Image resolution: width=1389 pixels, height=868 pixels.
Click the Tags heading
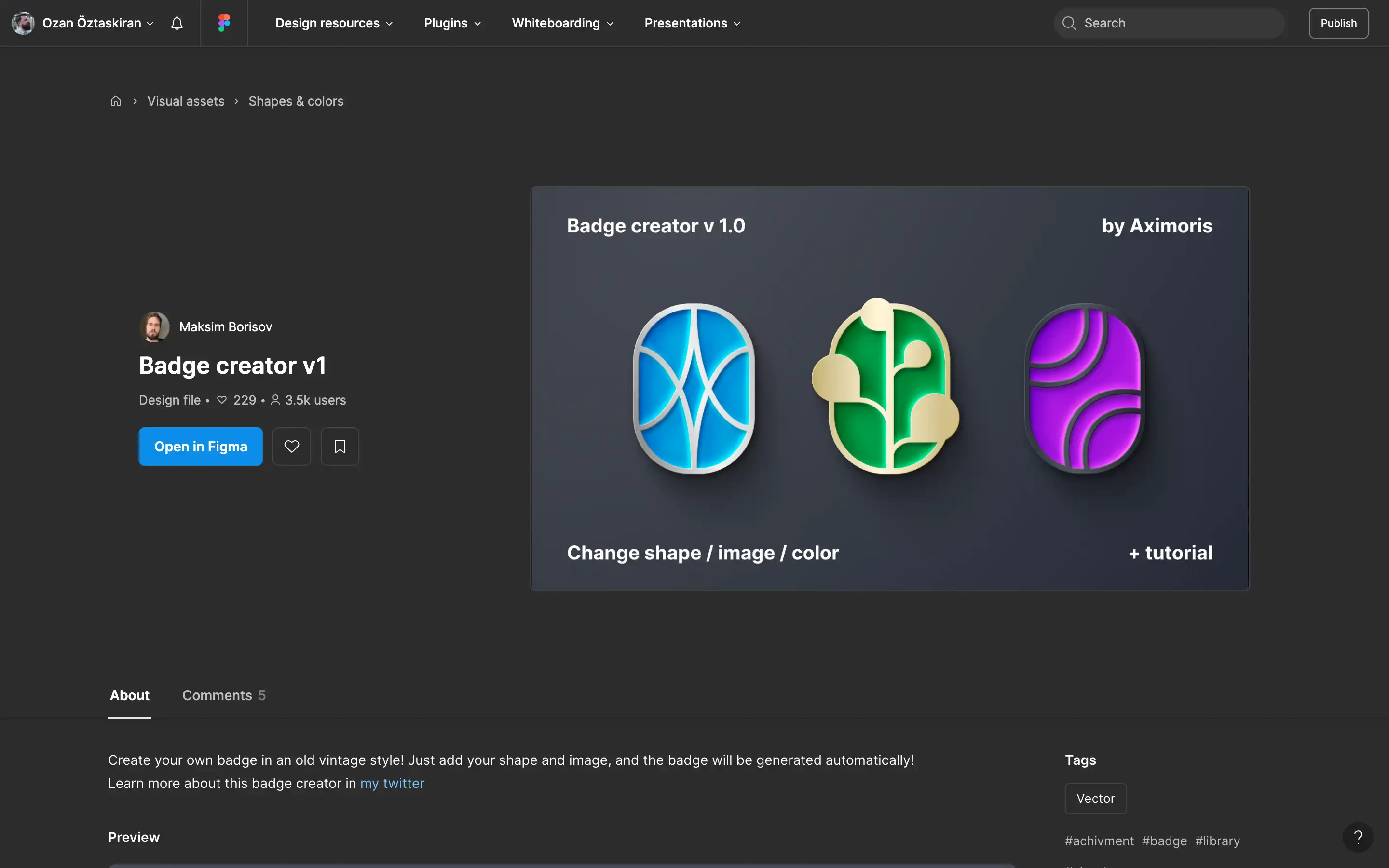pyautogui.click(x=1080, y=760)
